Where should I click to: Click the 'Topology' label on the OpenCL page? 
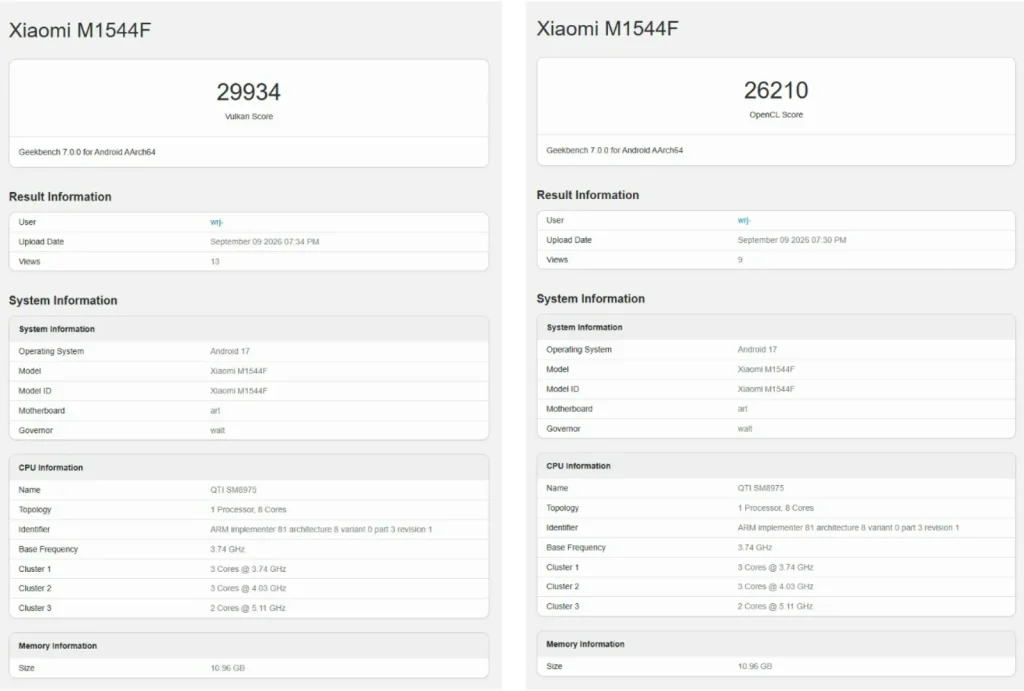tap(562, 507)
